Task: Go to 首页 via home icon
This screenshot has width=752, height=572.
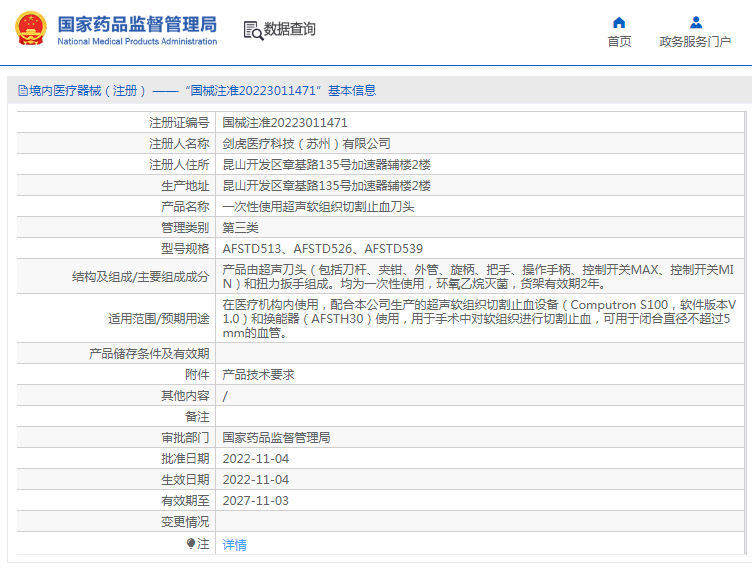Action: pyautogui.click(x=619, y=23)
